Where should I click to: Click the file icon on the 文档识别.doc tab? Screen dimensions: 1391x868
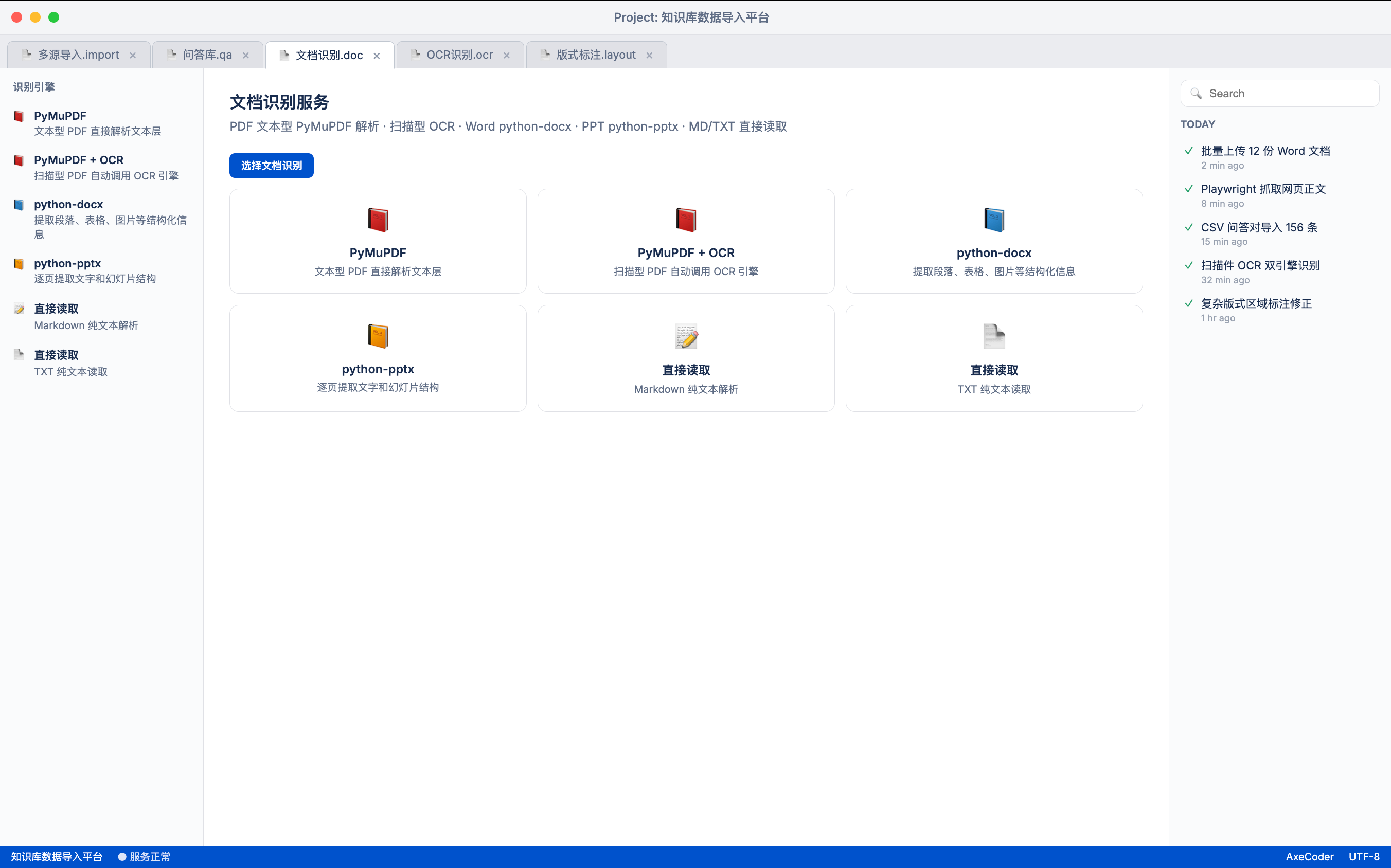(284, 55)
